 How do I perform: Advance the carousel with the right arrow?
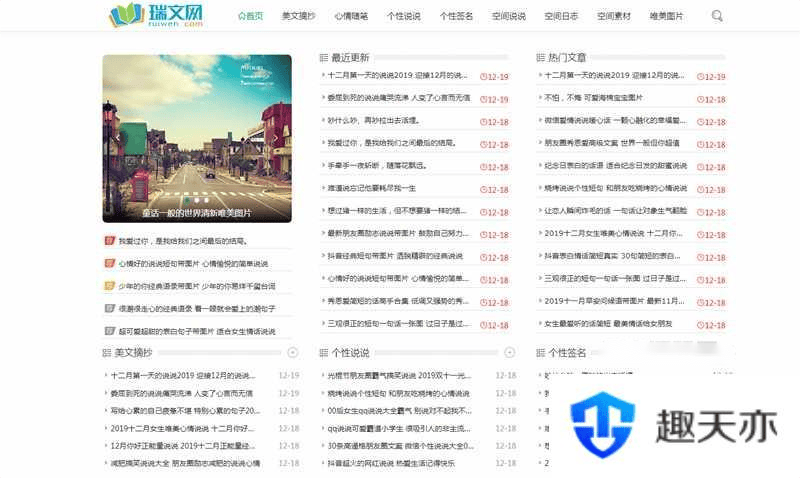point(276,138)
